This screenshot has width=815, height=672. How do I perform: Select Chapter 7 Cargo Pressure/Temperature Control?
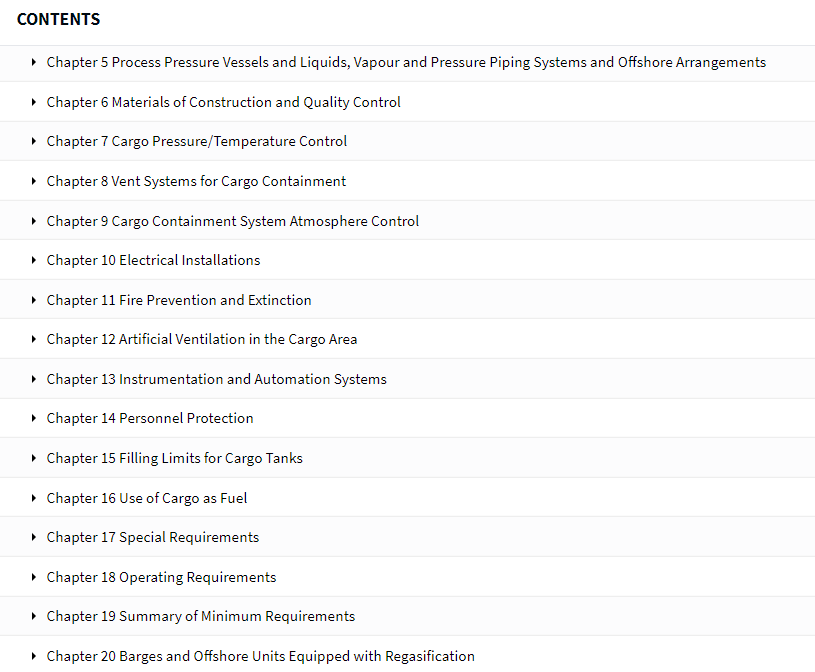tap(196, 141)
